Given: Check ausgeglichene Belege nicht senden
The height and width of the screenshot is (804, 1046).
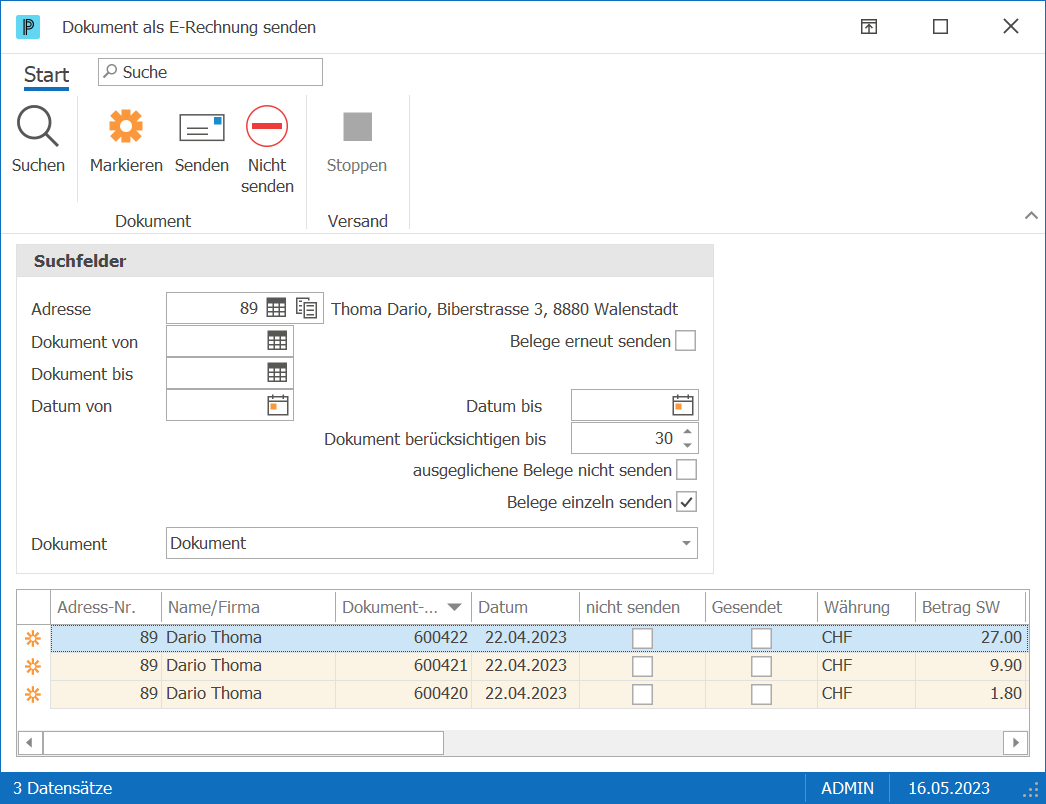Looking at the screenshot, I should (686, 470).
